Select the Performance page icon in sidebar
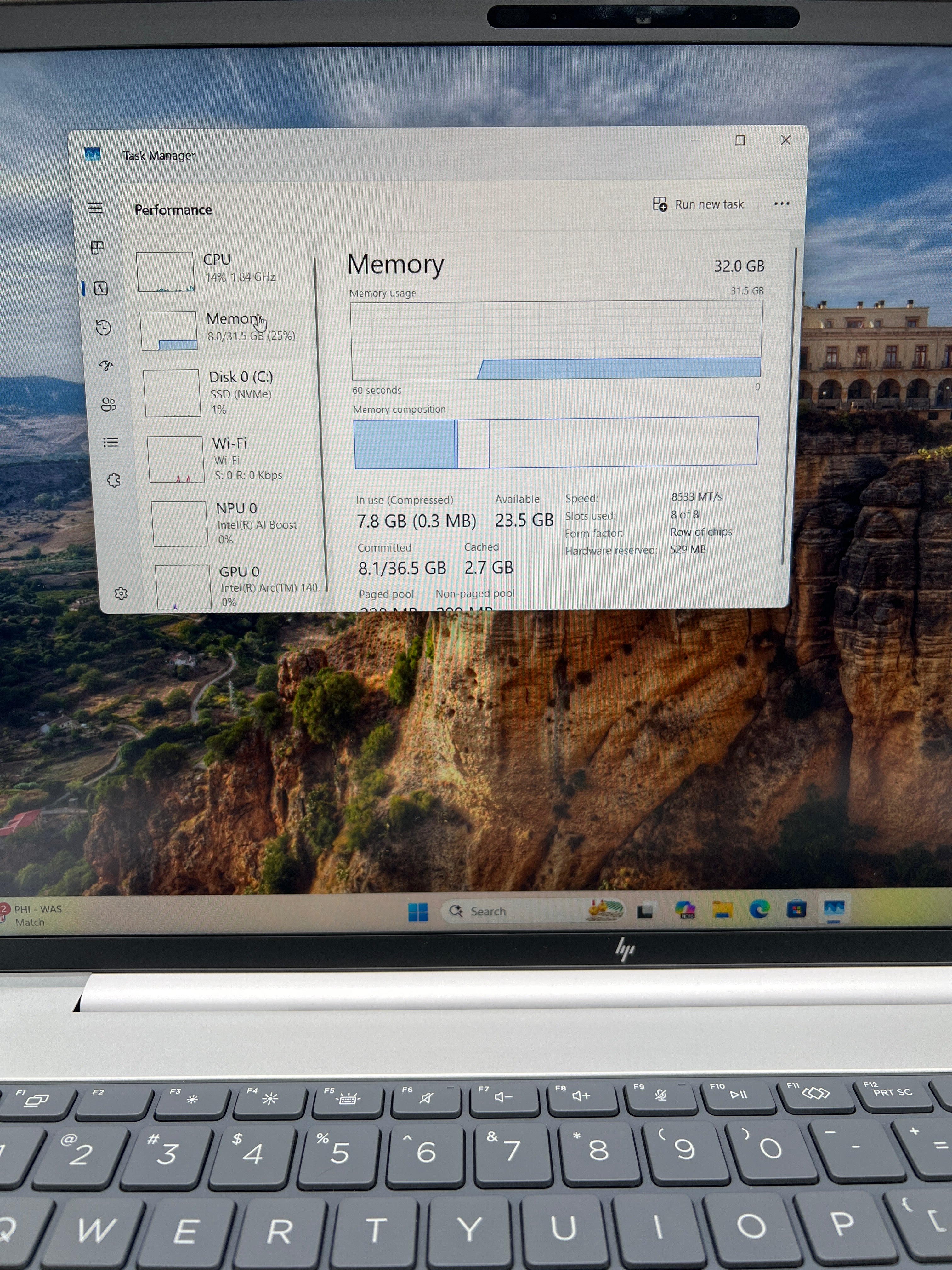952x1270 pixels. (101, 288)
